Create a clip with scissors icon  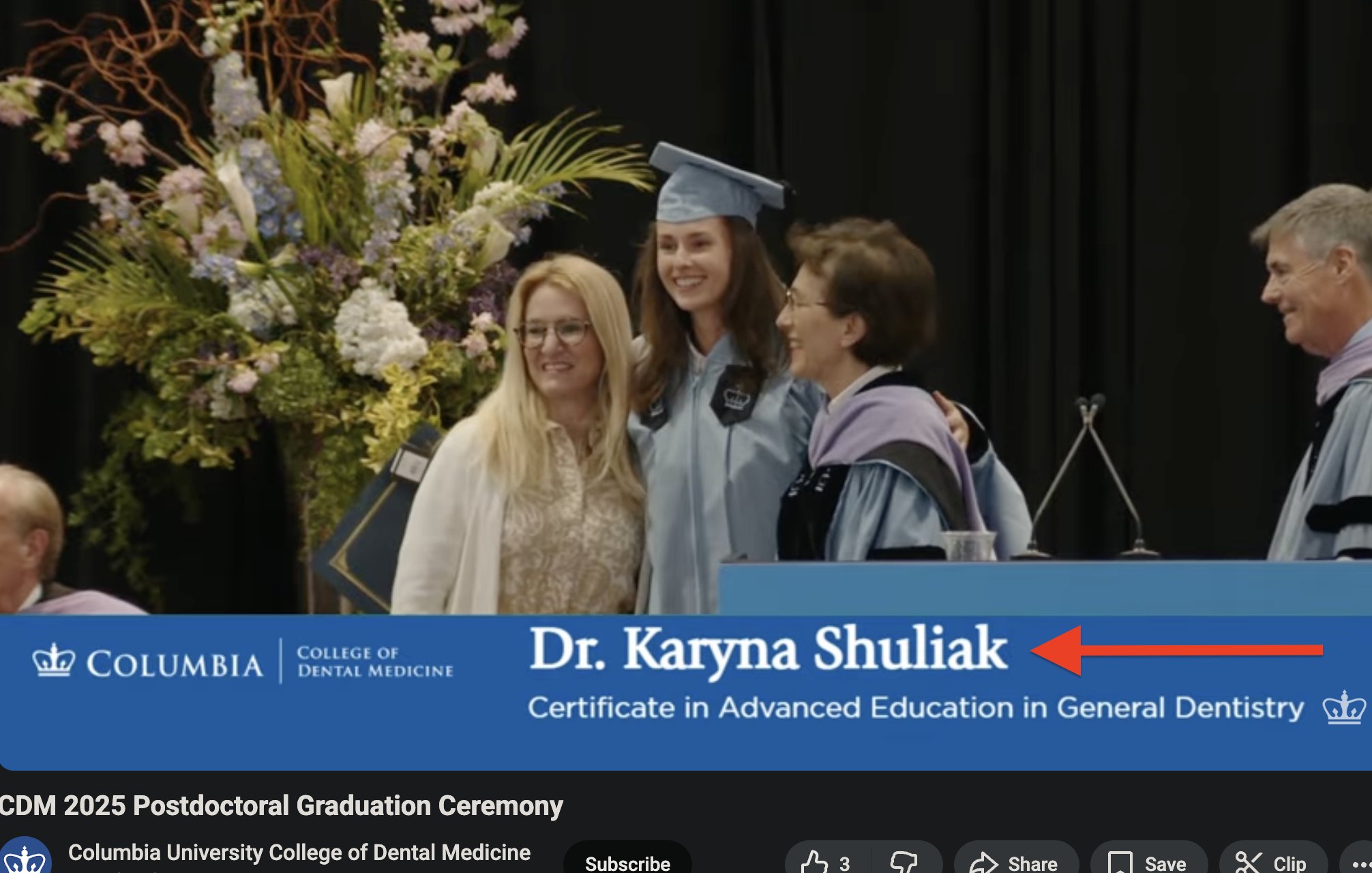(1249, 863)
